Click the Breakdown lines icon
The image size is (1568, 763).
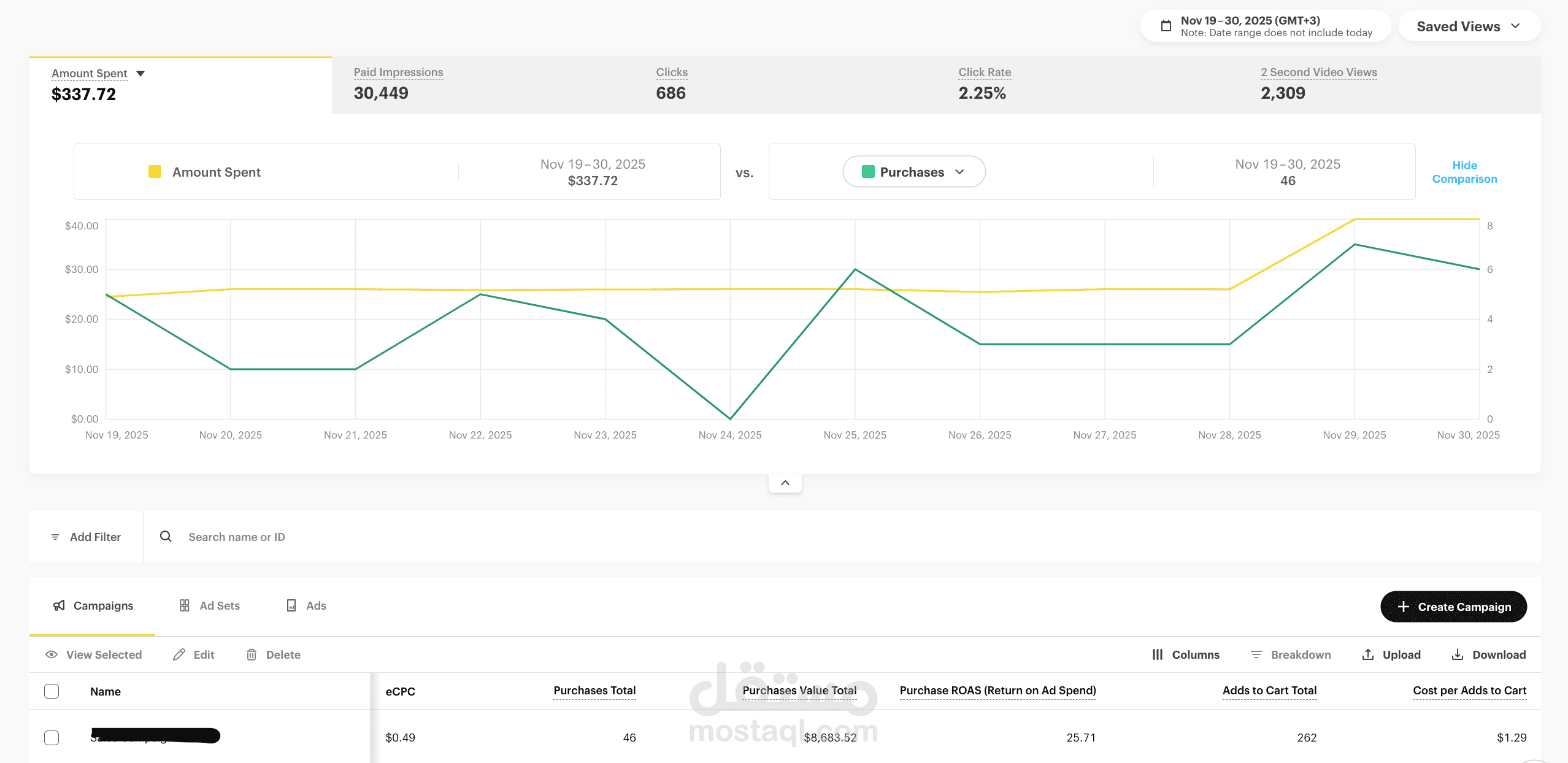[1256, 654]
